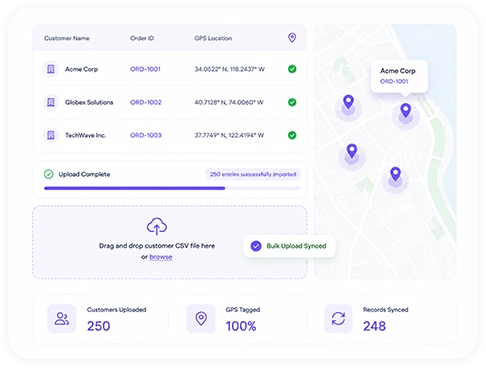Click the drag and drop CSV text
The image size is (486, 368).
pyautogui.click(x=157, y=246)
